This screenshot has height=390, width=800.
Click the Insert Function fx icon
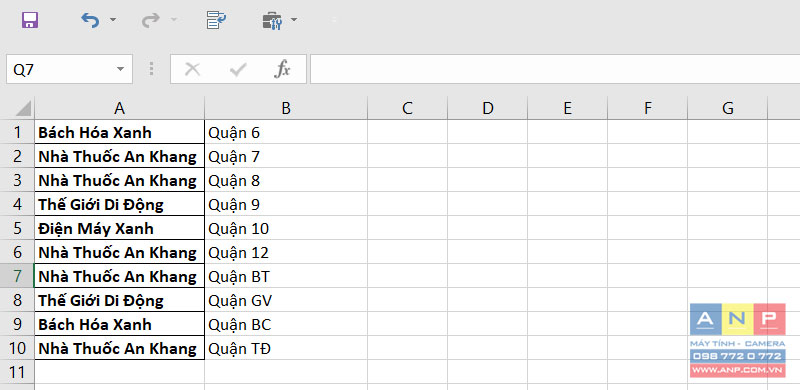(282, 69)
